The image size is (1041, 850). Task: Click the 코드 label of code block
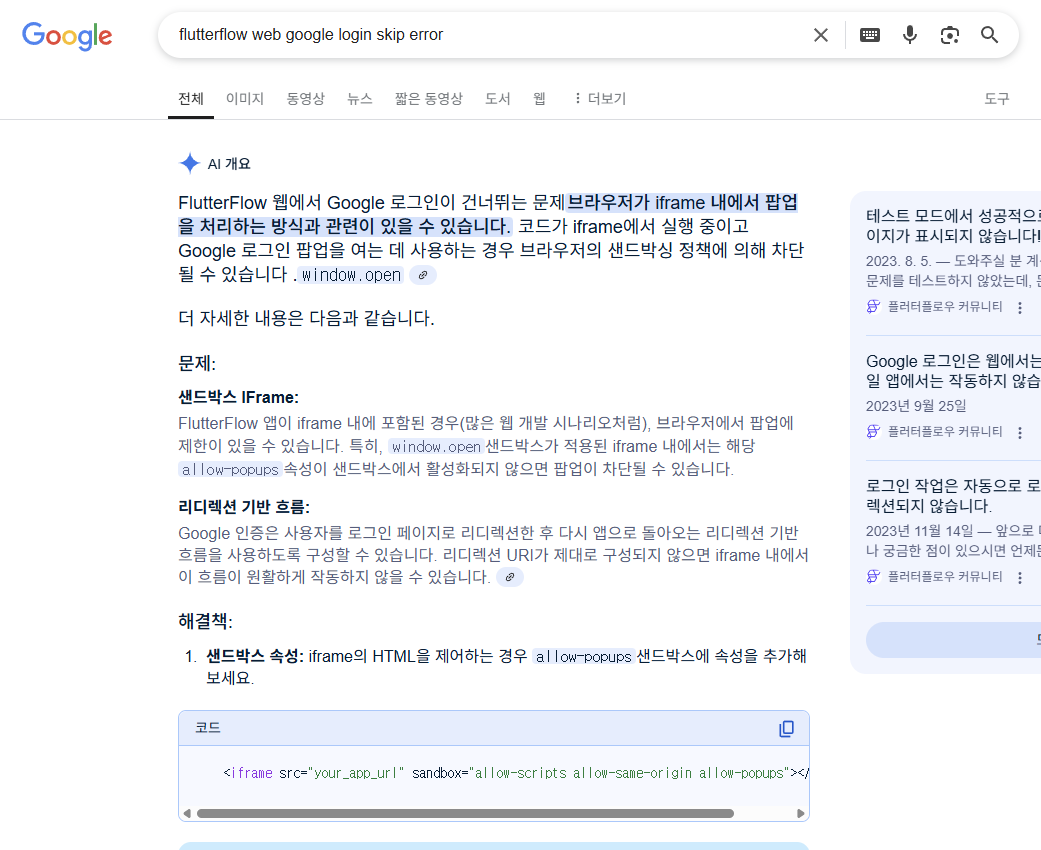(x=208, y=728)
